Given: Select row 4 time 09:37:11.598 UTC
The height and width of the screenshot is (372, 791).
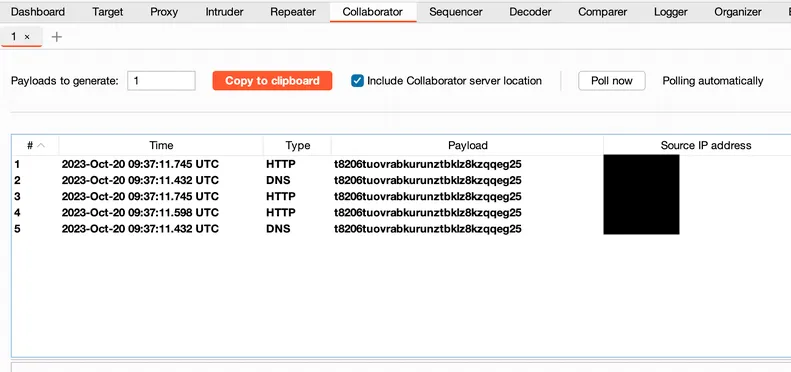Looking at the screenshot, I should click(x=140, y=212).
